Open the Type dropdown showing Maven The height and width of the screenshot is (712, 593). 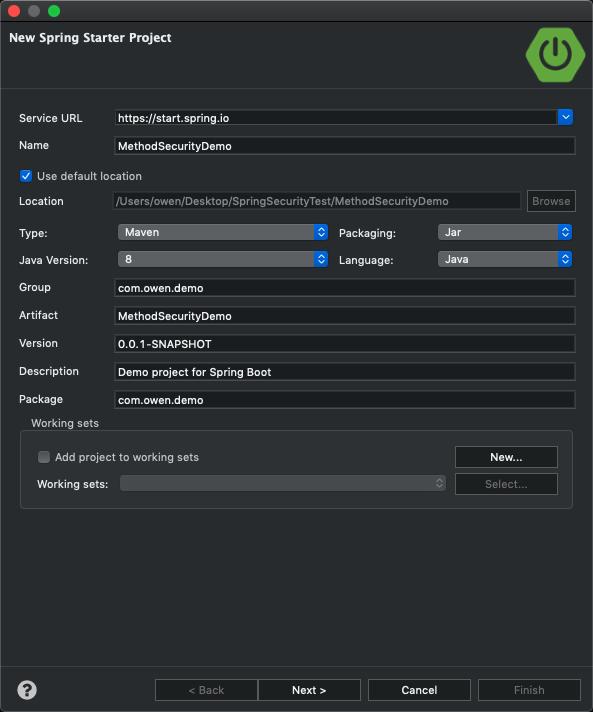pos(223,232)
